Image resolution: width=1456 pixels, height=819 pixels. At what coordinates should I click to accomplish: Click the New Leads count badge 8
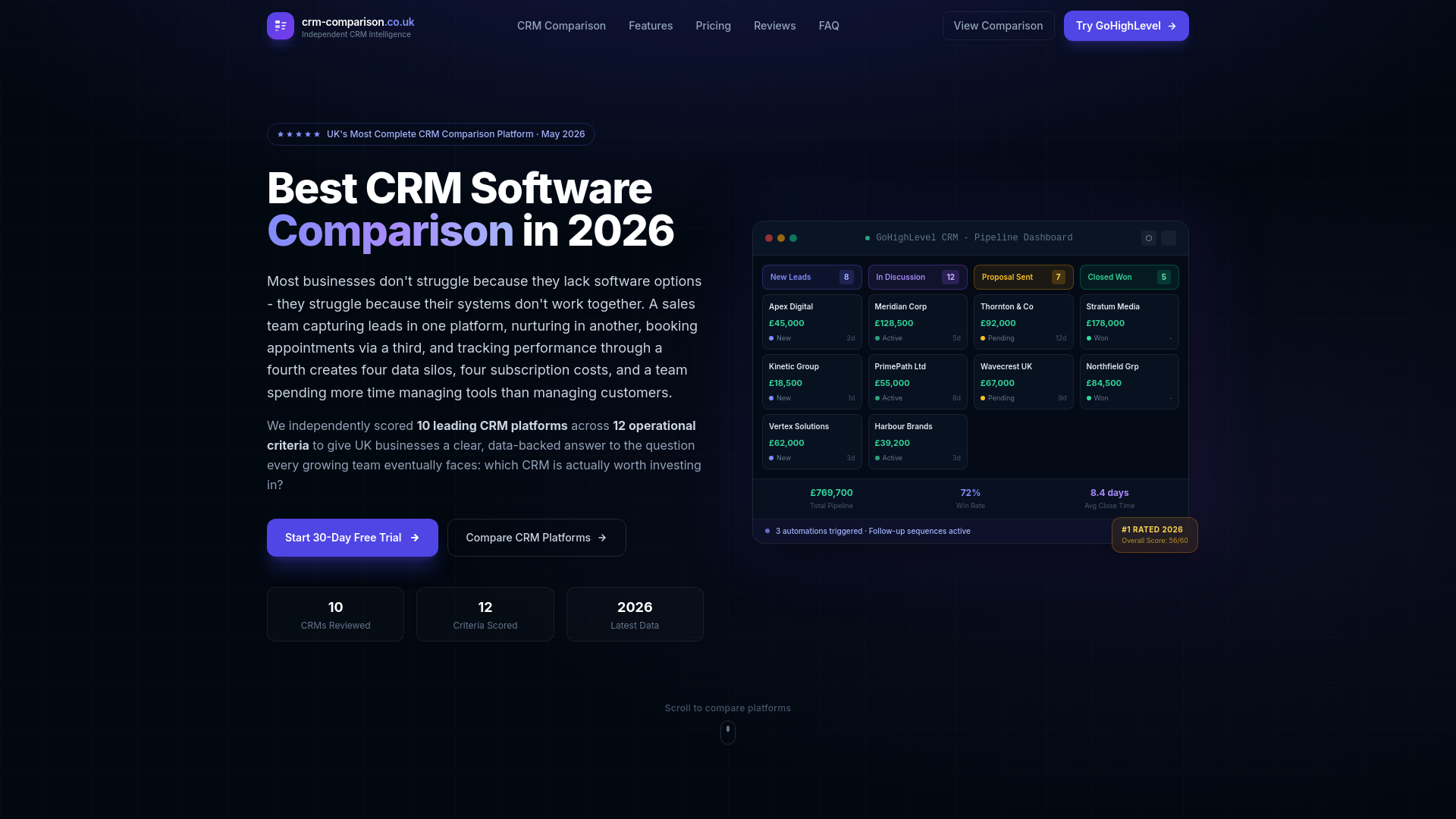(x=846, y=277)
